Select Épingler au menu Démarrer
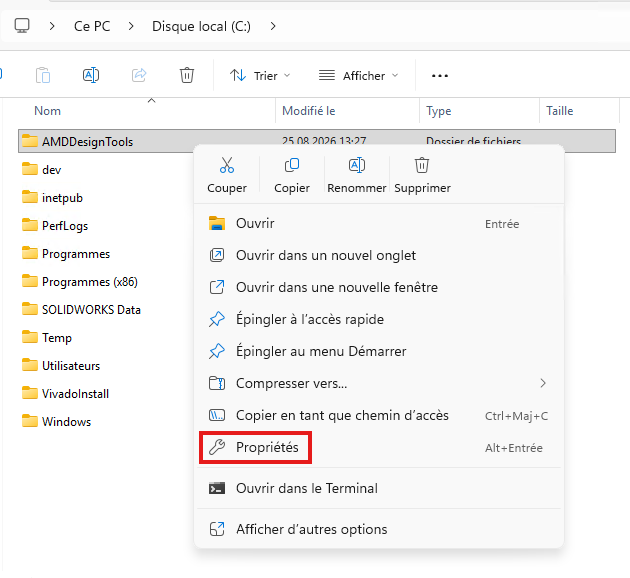This screenshot has width=630, height=578. point(379,351)
